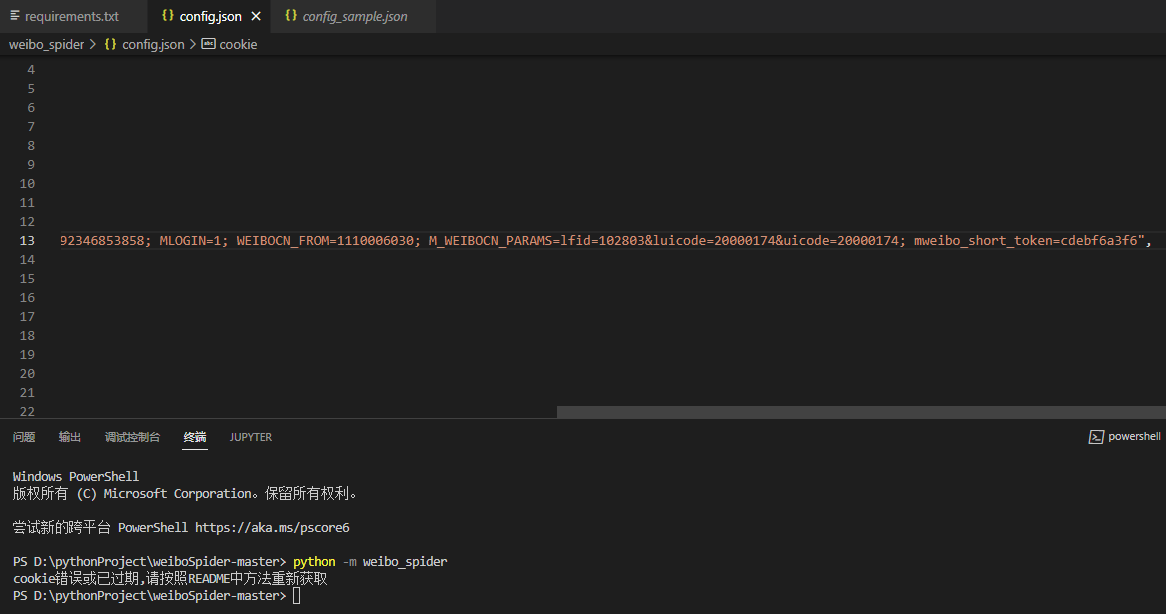The height and width of the screenshot is (614, 1166).
Task: Click the powershell terminal icon in the panel
Action: coord(1096,436)
